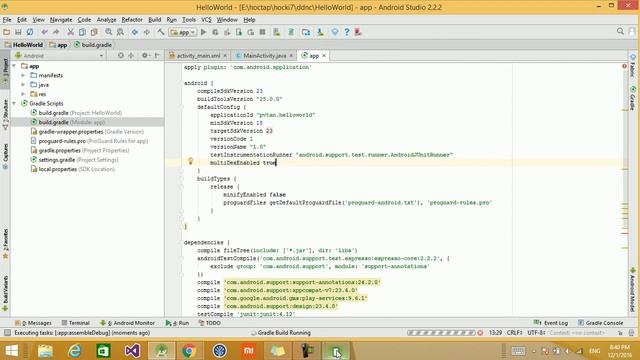Open the Event Log tool window

tap(551, 323)
